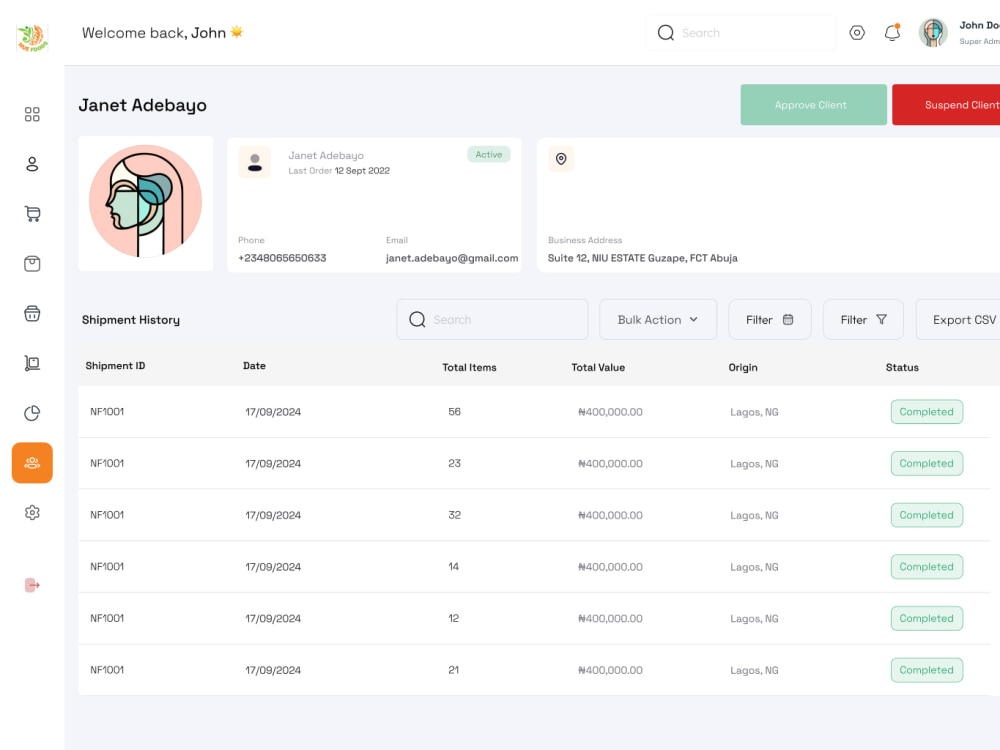1000x750 pixels.
Task: Click the Export CSV button
Action: tap(958, 320)
